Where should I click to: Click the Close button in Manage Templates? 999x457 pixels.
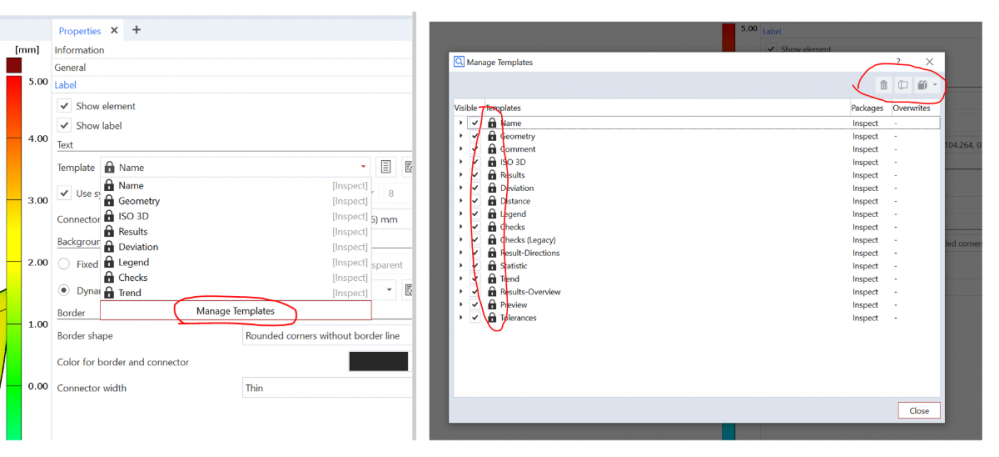[919, 410]
